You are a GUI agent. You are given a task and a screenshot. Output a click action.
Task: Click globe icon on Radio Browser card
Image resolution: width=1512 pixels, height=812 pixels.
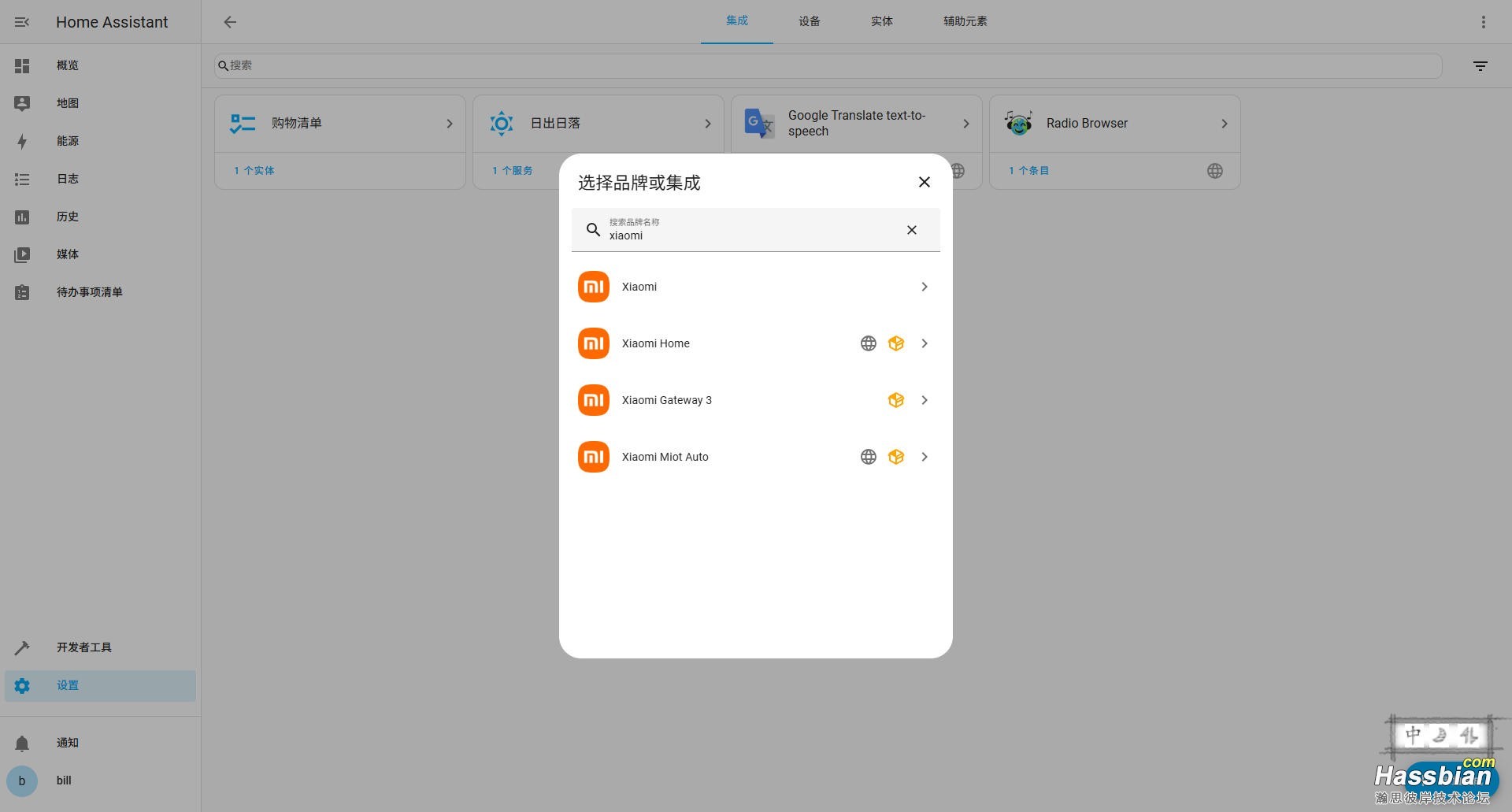[x=1215, y=171]
